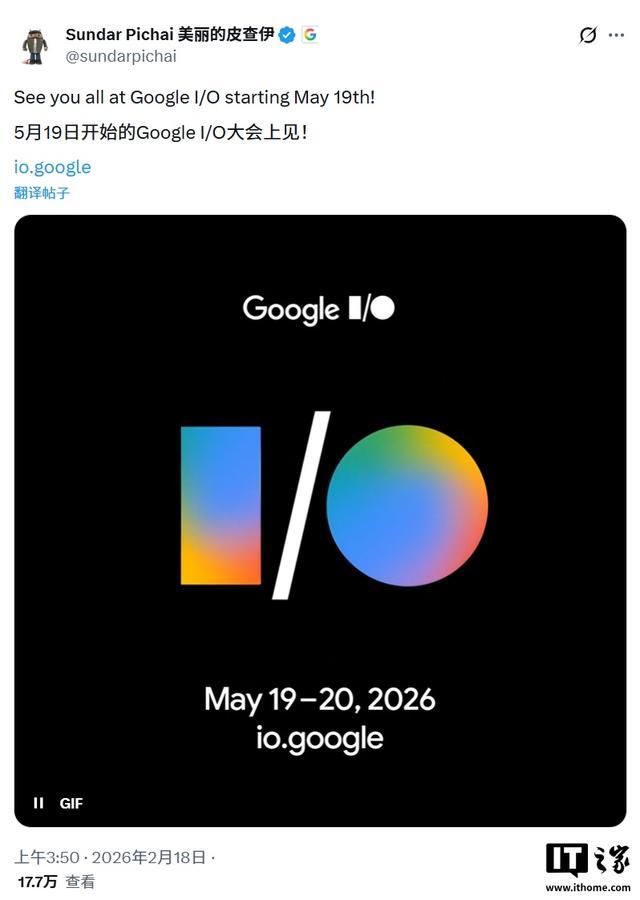
Task: Click the 17.7万 view count
Action: tap(37, 881)
